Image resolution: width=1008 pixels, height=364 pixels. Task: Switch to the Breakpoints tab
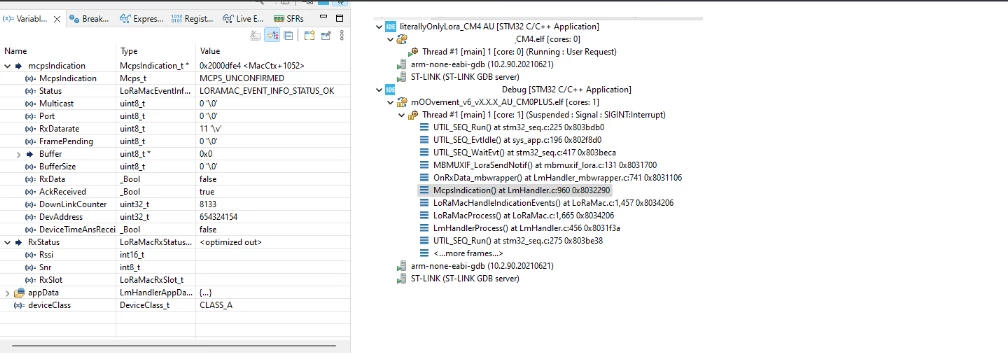tap(89, 19)
